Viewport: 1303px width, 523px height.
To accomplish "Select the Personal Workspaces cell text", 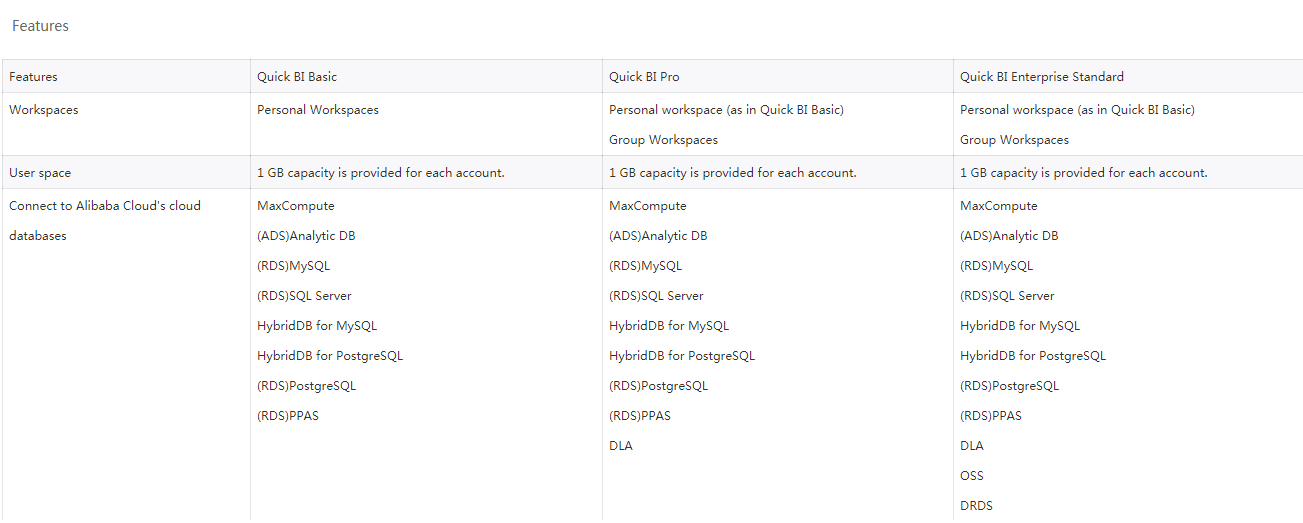I will [318, 110].
